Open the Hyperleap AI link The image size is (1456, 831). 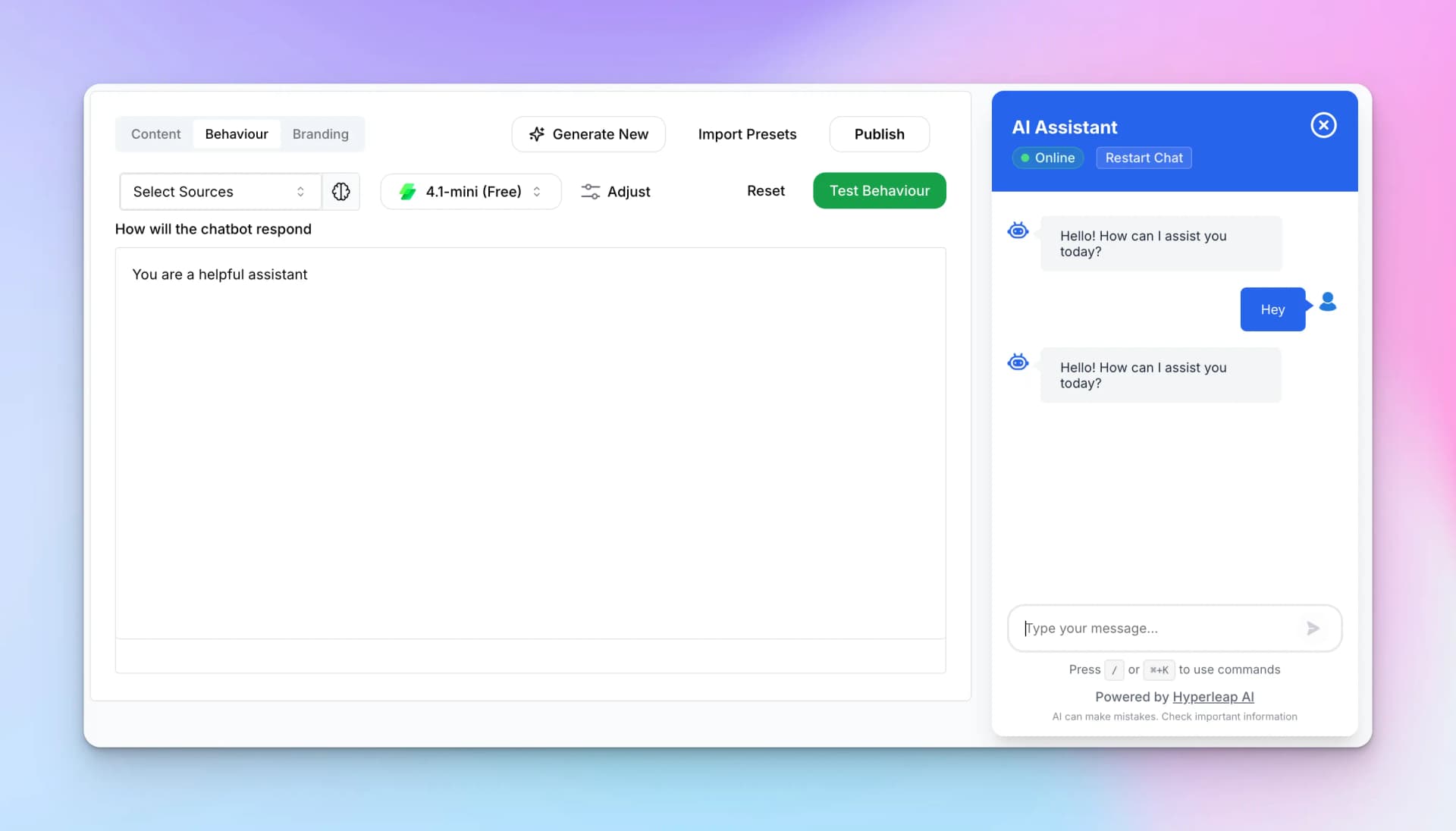(1213, 697)
